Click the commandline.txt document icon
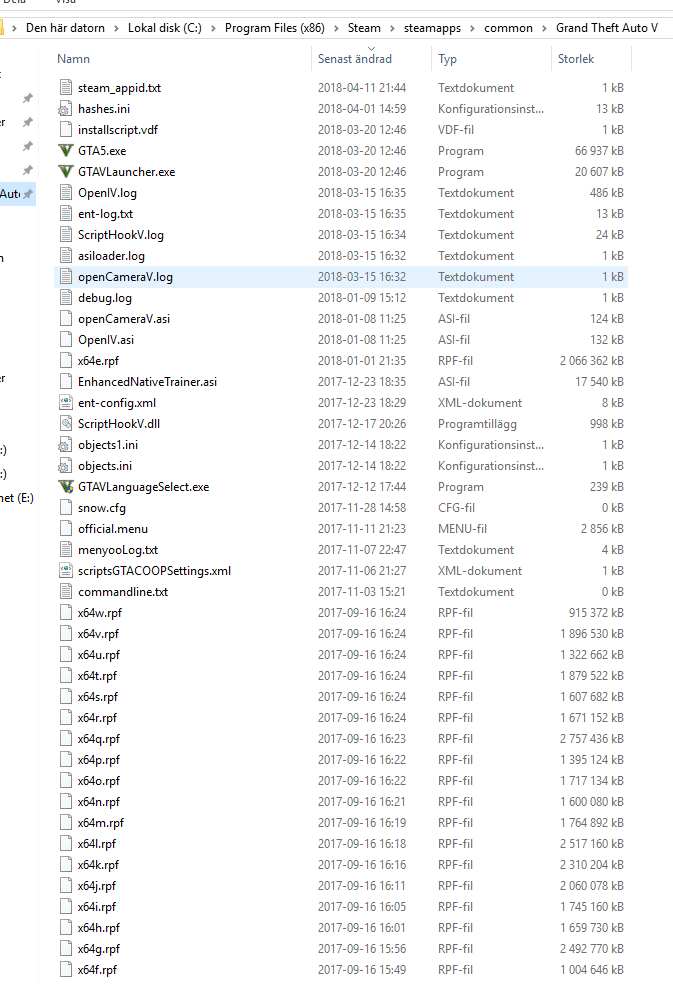673x1000 pixels. pos(65,592)
